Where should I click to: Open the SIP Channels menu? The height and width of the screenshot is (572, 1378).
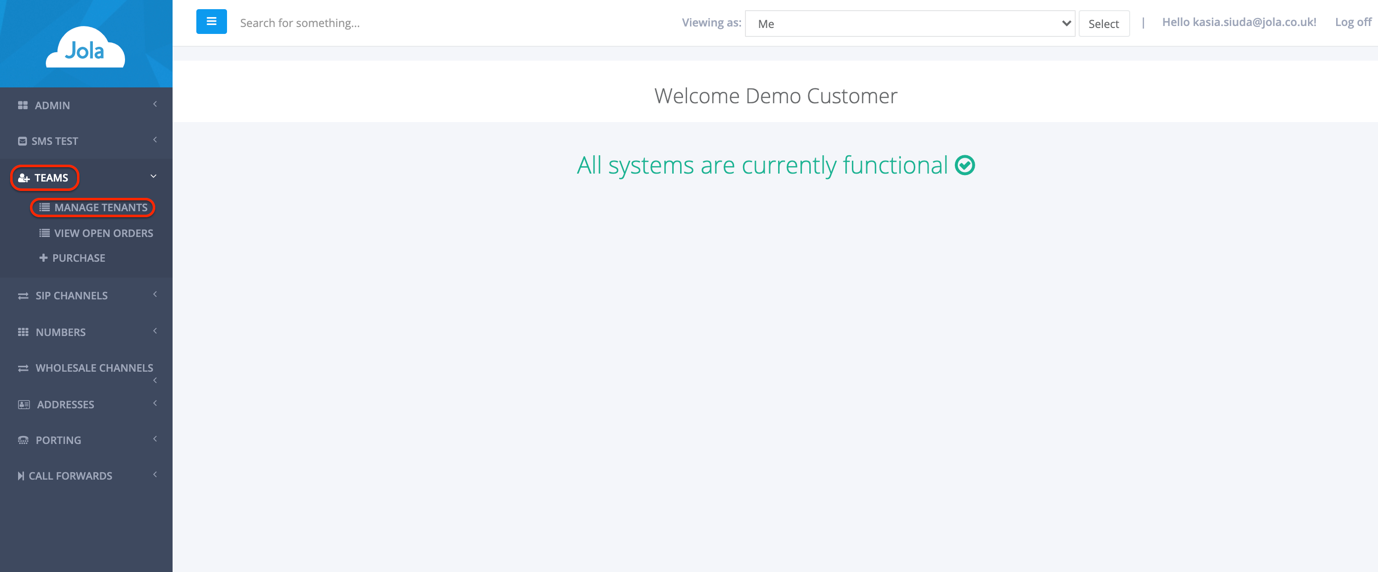point(86,296)
